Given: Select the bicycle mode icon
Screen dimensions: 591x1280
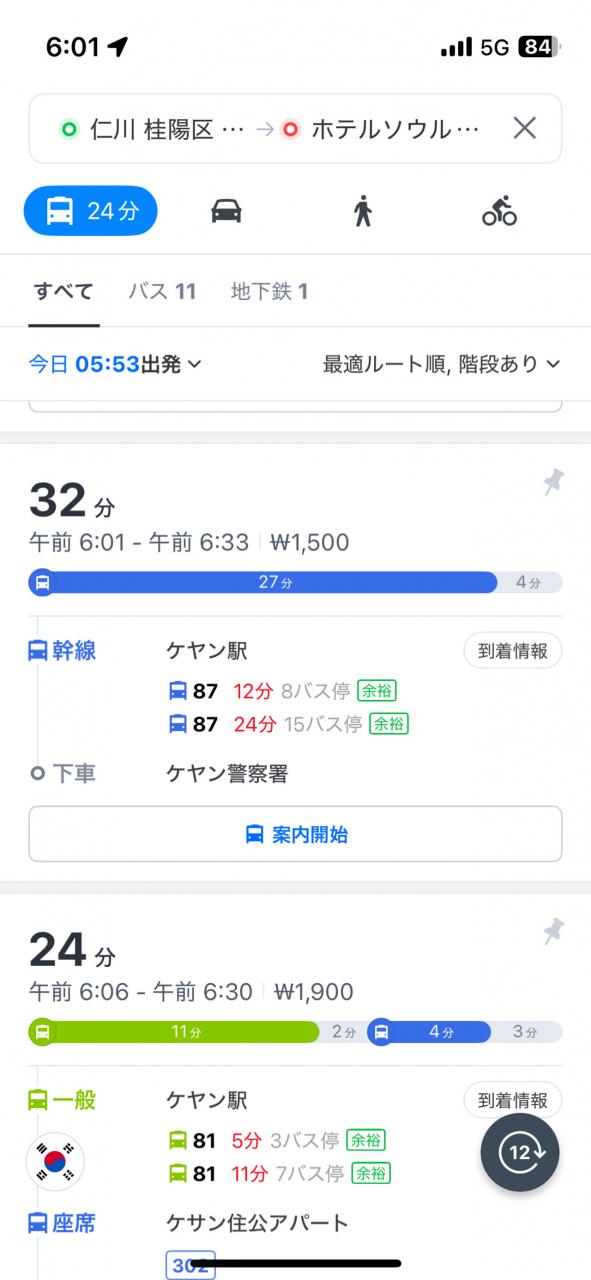Looking at the screenshot, I should pos(499,211).
